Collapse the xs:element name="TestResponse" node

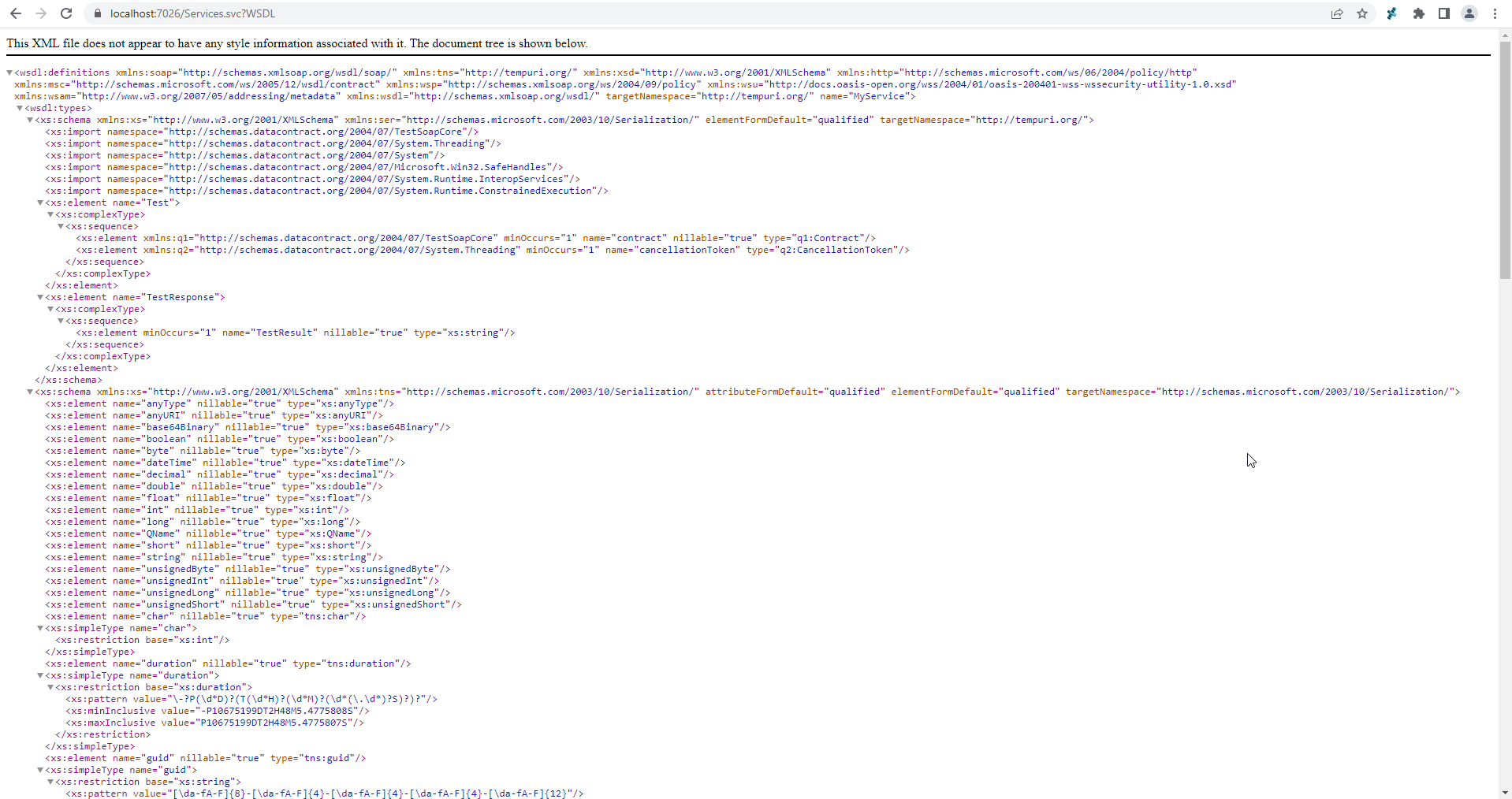40,297
